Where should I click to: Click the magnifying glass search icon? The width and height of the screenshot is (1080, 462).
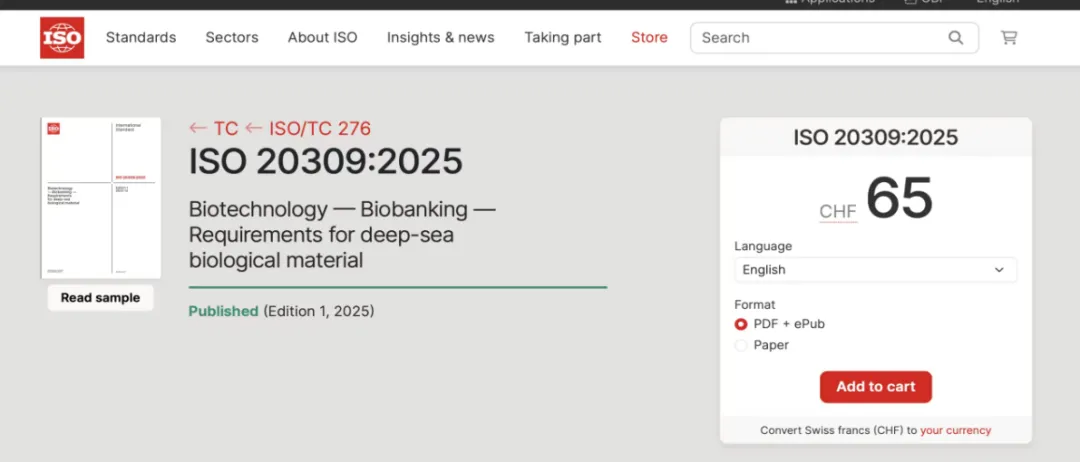point(956,38)
